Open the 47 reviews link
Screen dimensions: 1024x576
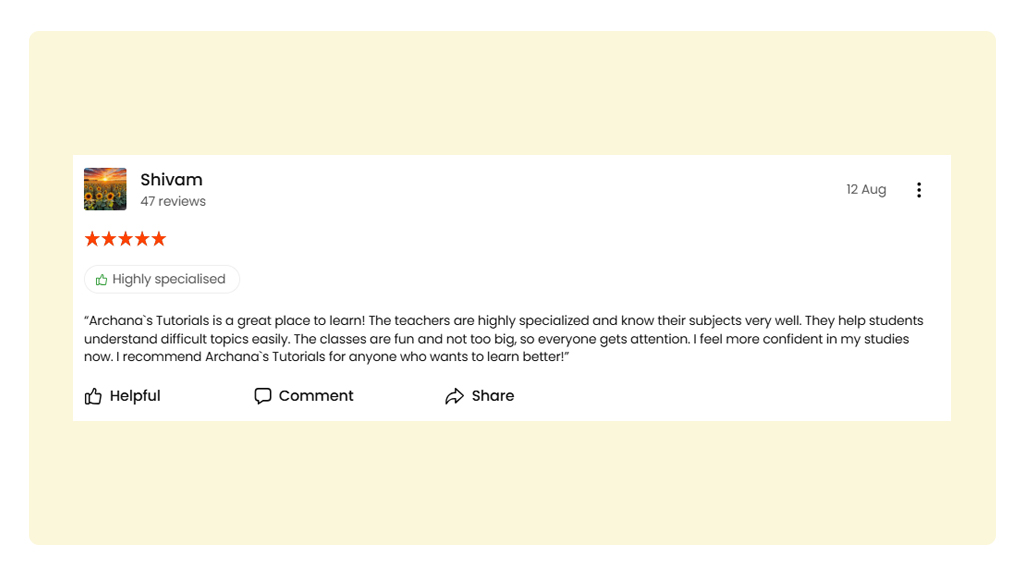tap(173, 202)
